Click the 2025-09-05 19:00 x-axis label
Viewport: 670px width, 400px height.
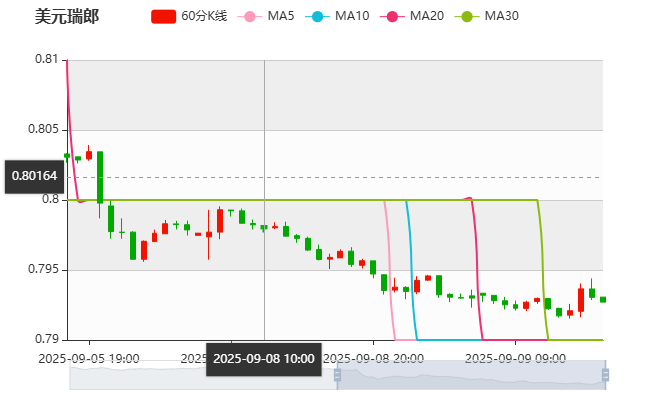pos(89,359)
